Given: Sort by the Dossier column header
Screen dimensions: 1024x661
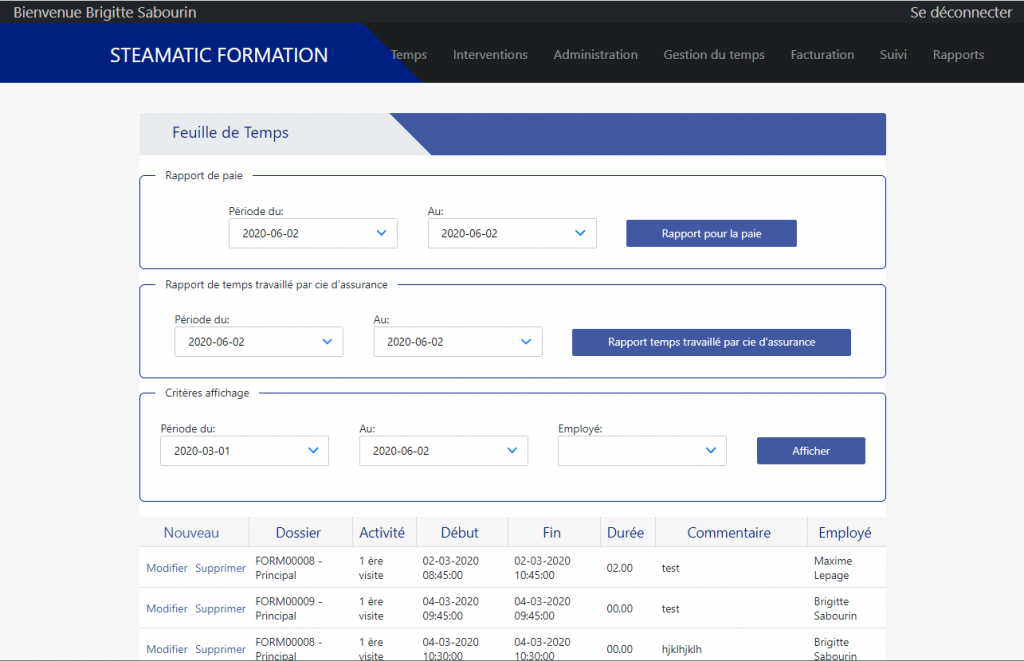Looking at the screenshot, I should click(x=298, y=532).
